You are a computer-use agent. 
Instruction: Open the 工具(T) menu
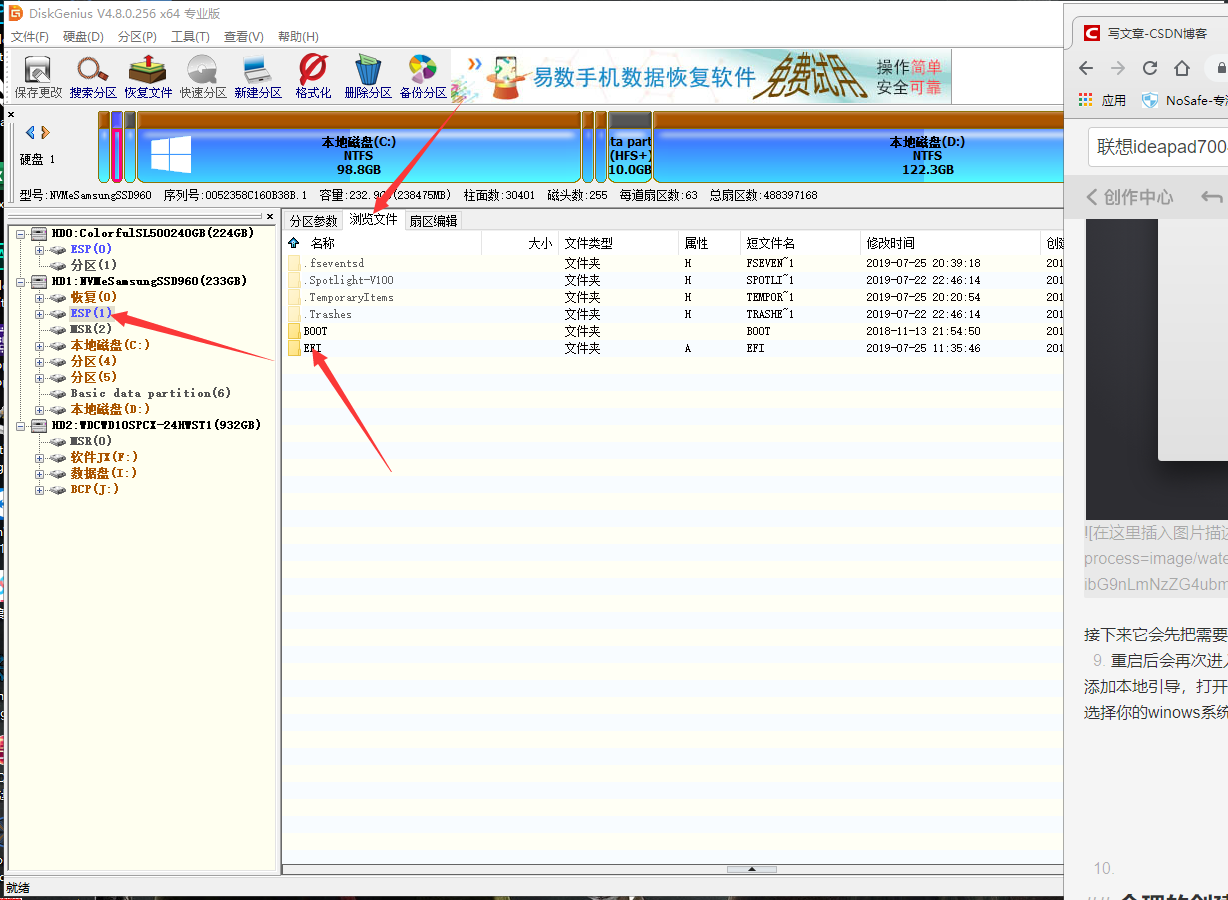[190, 37]
